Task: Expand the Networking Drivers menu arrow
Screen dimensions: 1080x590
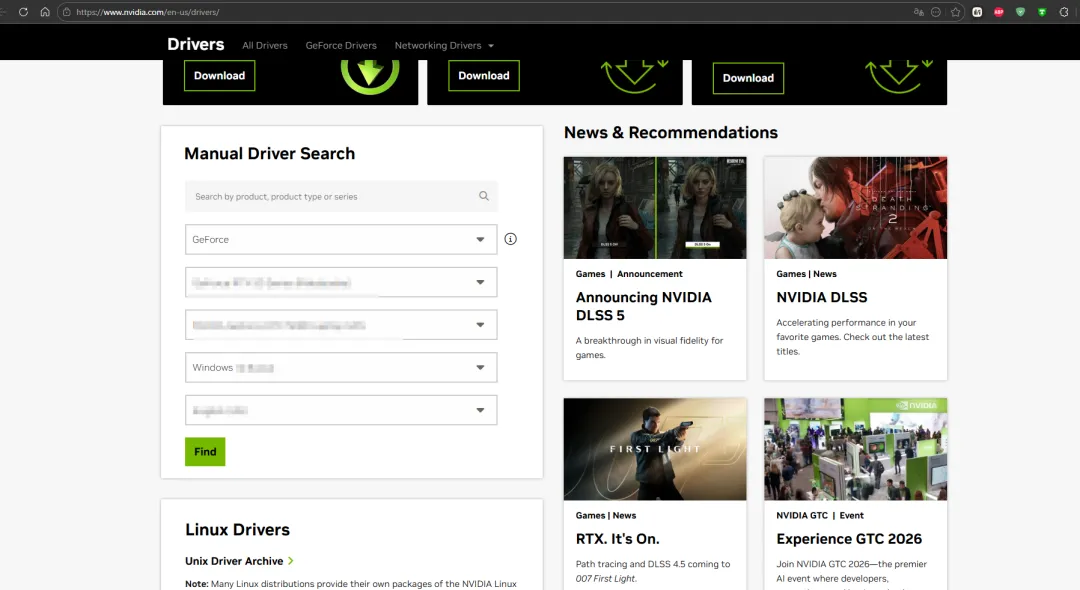Action: point(491,45)
